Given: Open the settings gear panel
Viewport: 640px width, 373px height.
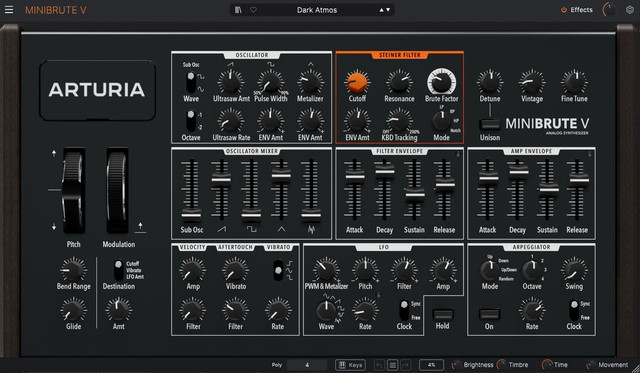Looking at the screenshot, I should click(630, 10).
